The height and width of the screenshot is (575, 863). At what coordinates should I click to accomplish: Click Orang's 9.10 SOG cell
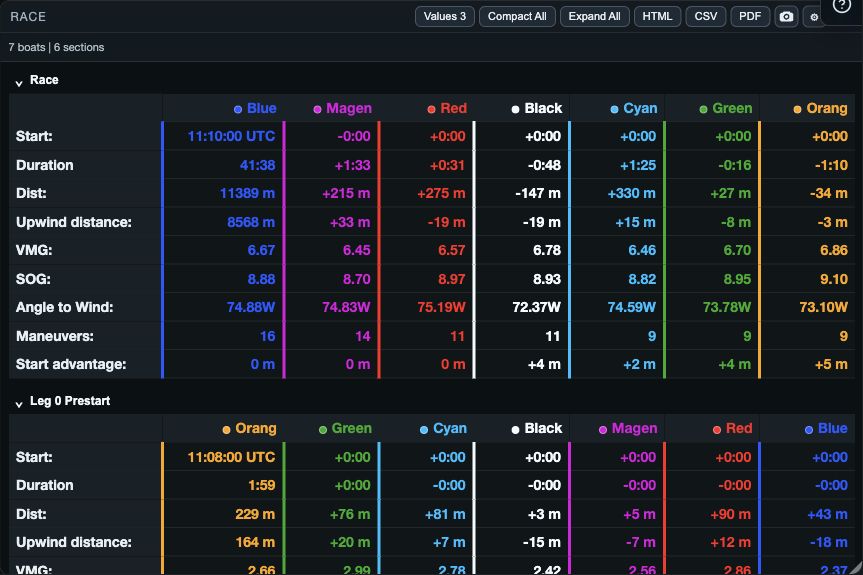tap(834, 279)
